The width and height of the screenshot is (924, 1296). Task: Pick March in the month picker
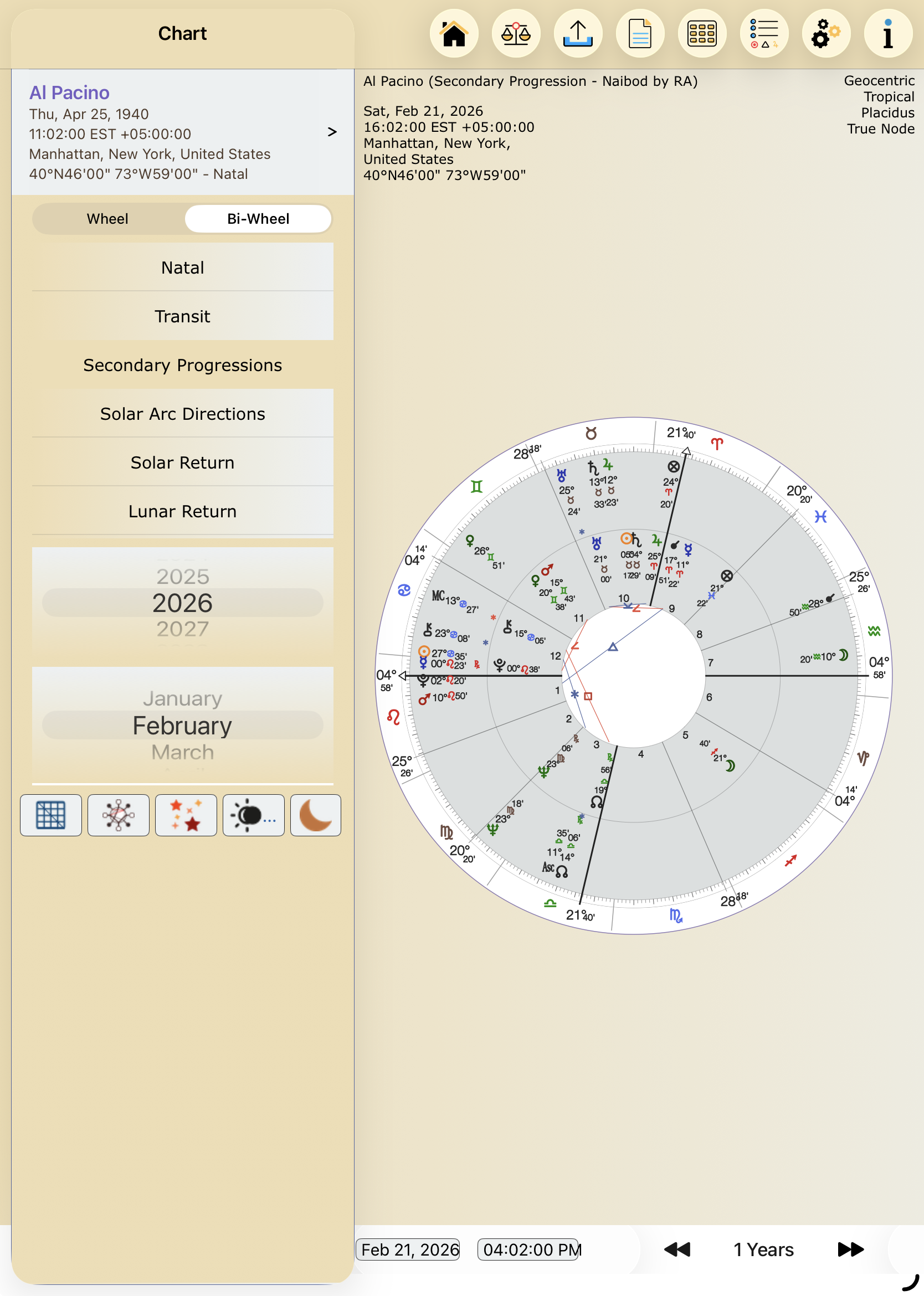[182, 752]
